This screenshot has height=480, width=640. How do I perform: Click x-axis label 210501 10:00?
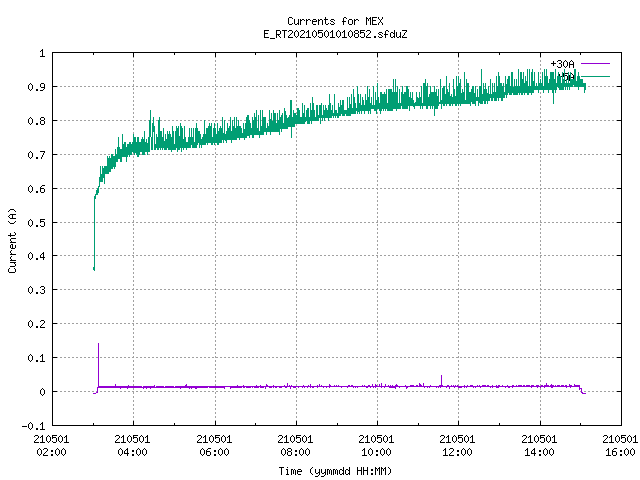(376, 445)
